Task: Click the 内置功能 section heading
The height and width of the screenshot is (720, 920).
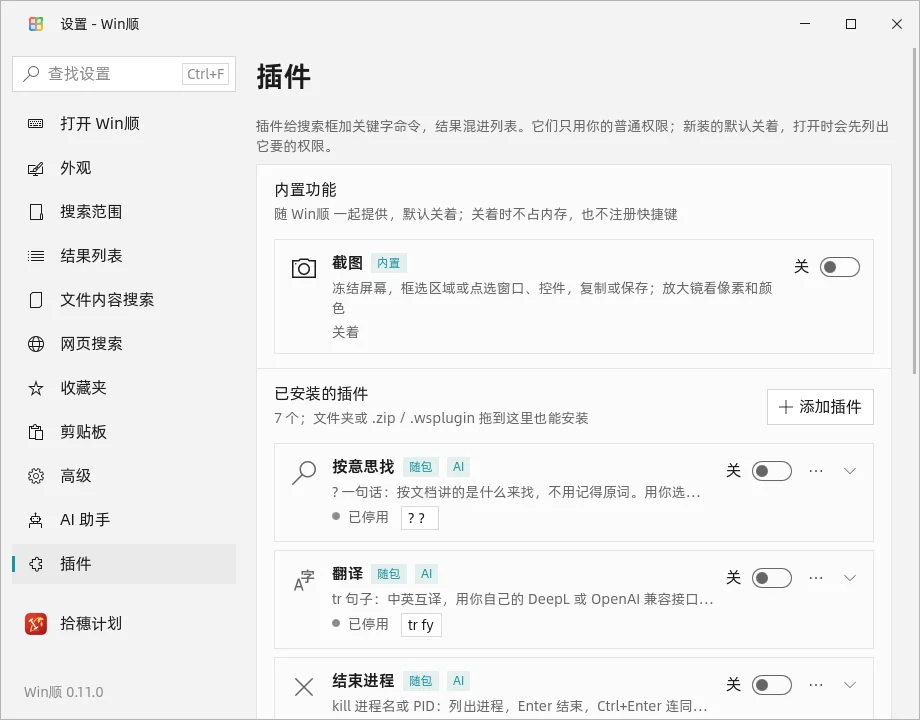Action: point(306,190)
